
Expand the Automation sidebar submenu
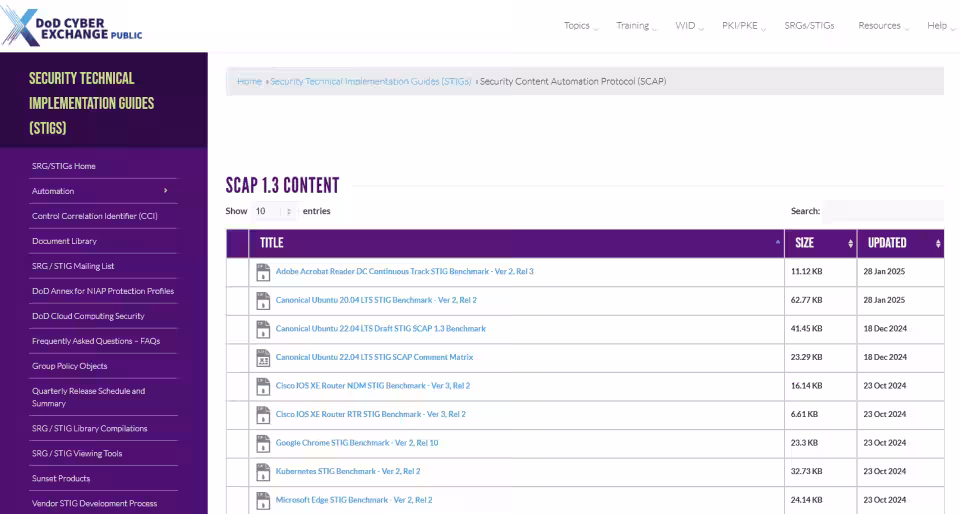[x=165, y=191]
